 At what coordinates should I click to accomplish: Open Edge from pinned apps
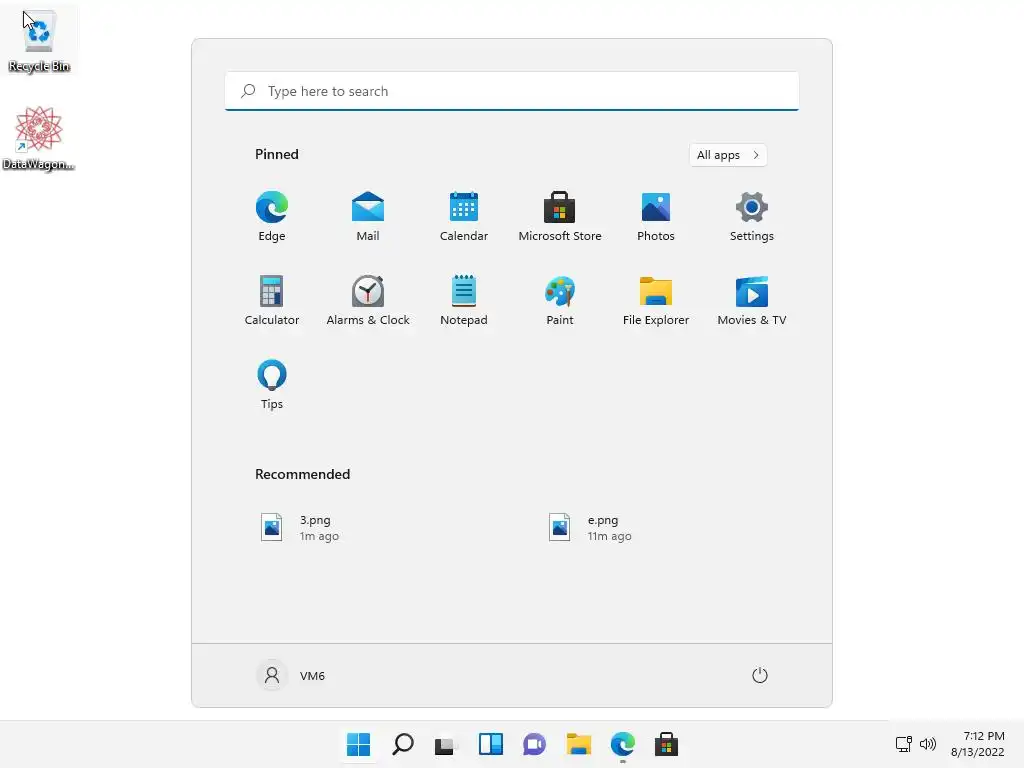(272, 216)
